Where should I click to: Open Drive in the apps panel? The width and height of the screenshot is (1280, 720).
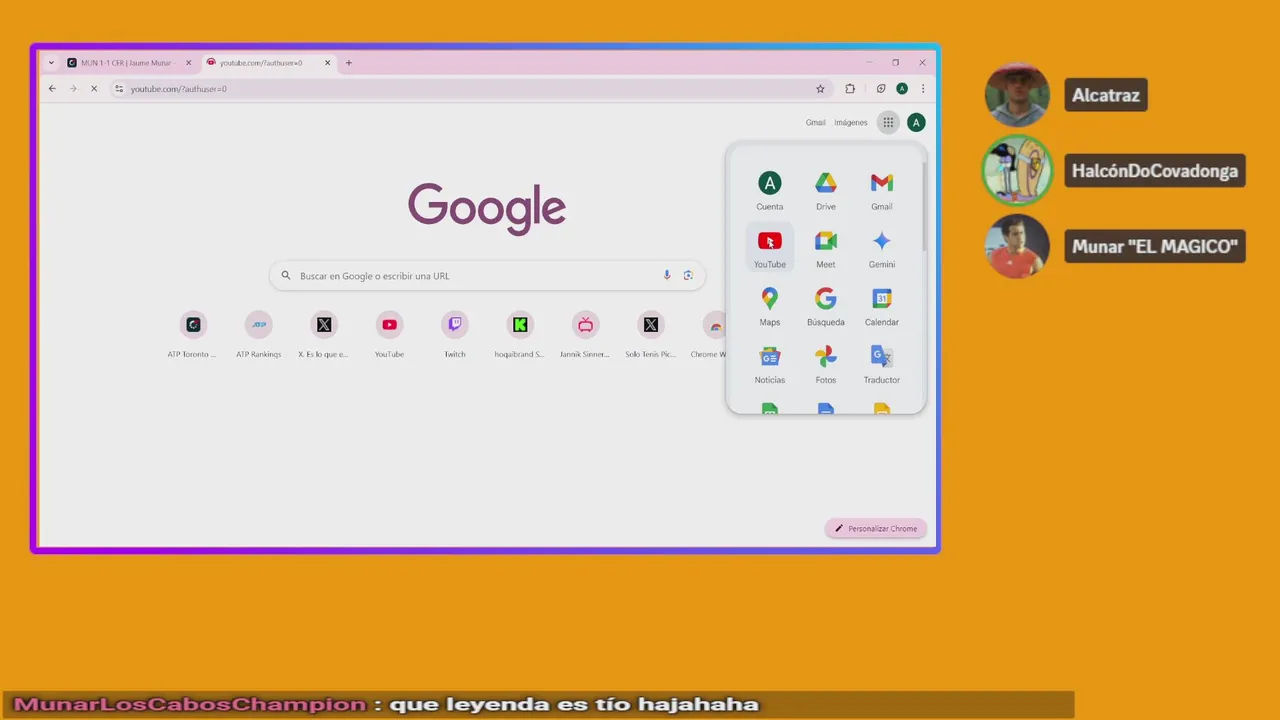825,190
